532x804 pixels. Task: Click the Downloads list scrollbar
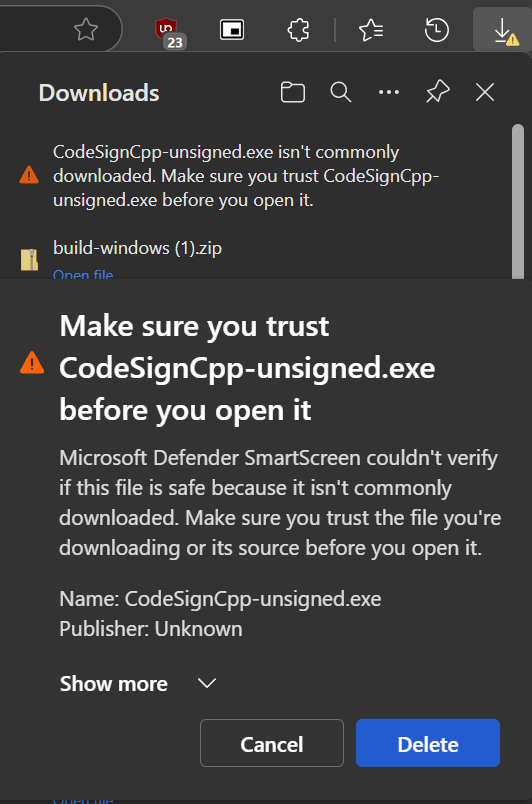click(518, 201)
